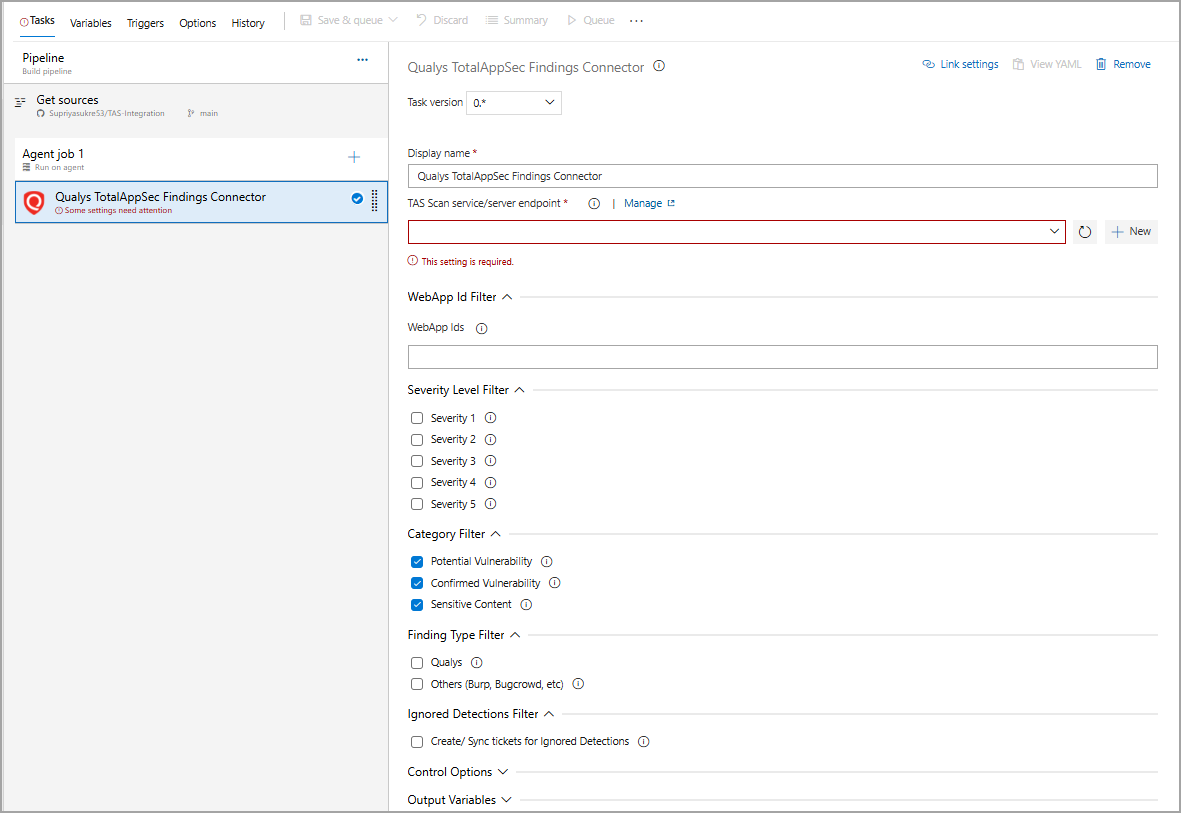Check Others (Burp, Bugcrowd, etc)
The width and height of the screenshot is (1181, 813).
pos(417,684)
